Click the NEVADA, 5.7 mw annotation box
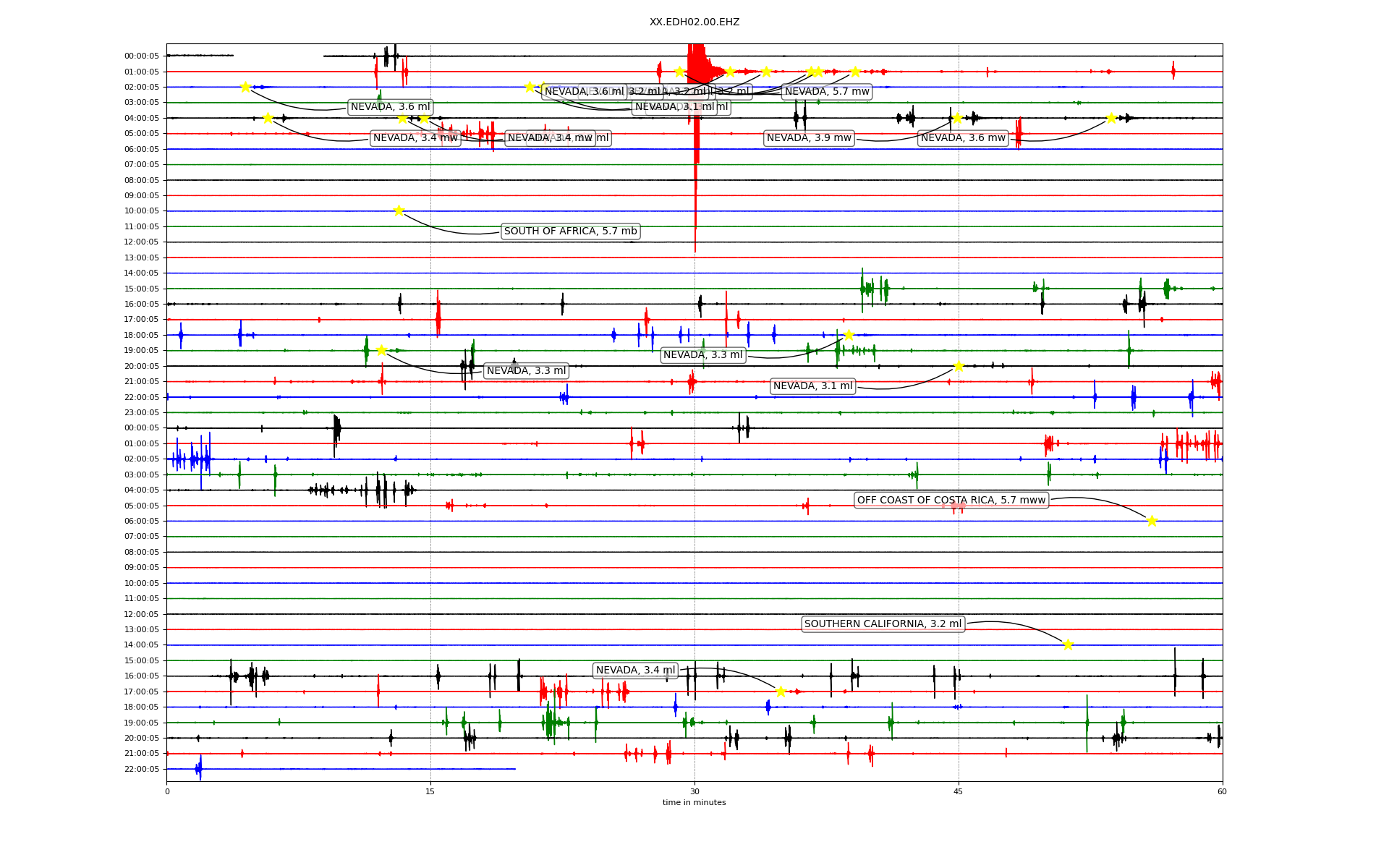This screenshot has width=1389, height=868. (x=827, y=91)
